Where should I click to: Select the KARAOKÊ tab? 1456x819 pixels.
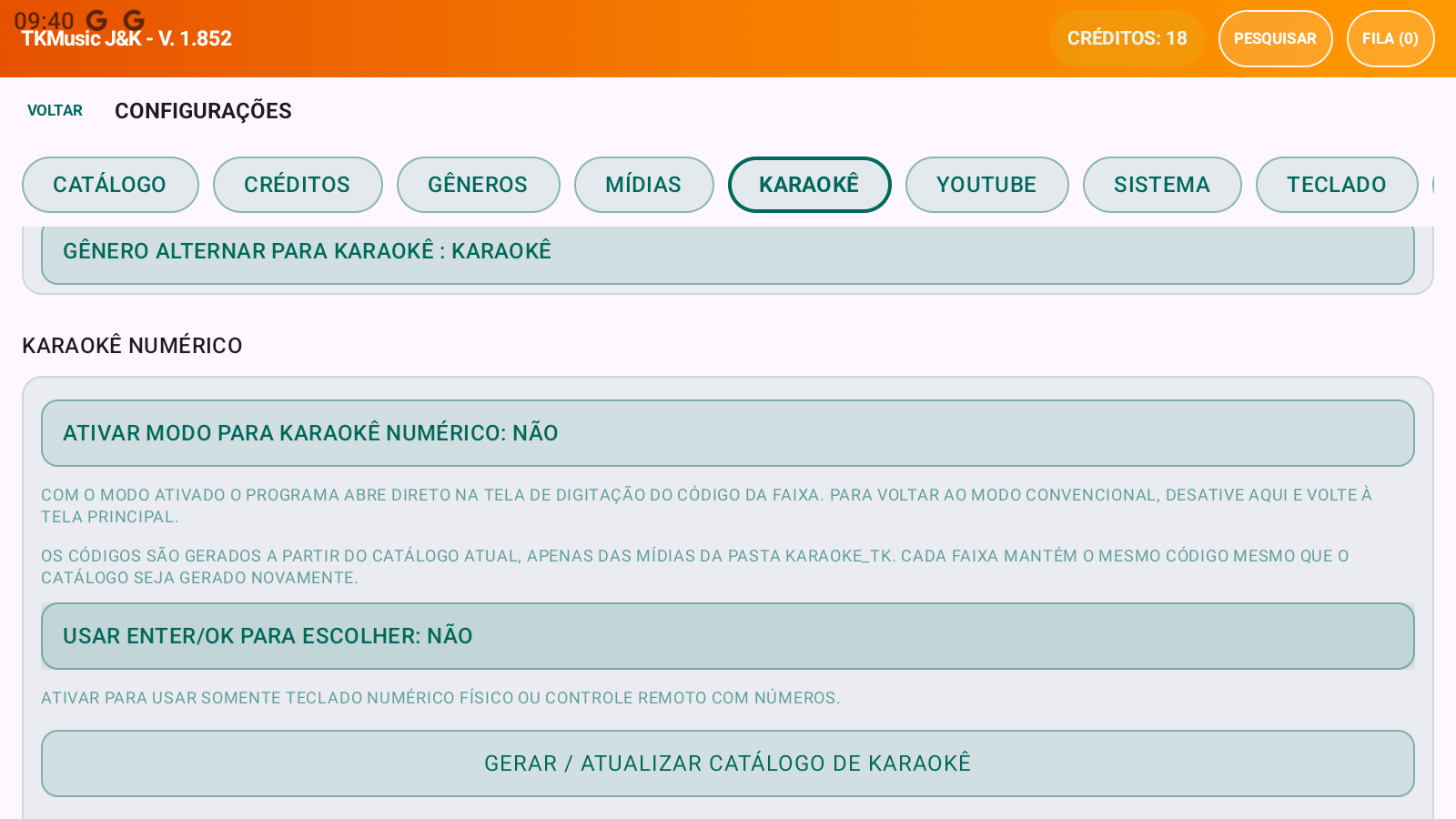coord(809,185)
